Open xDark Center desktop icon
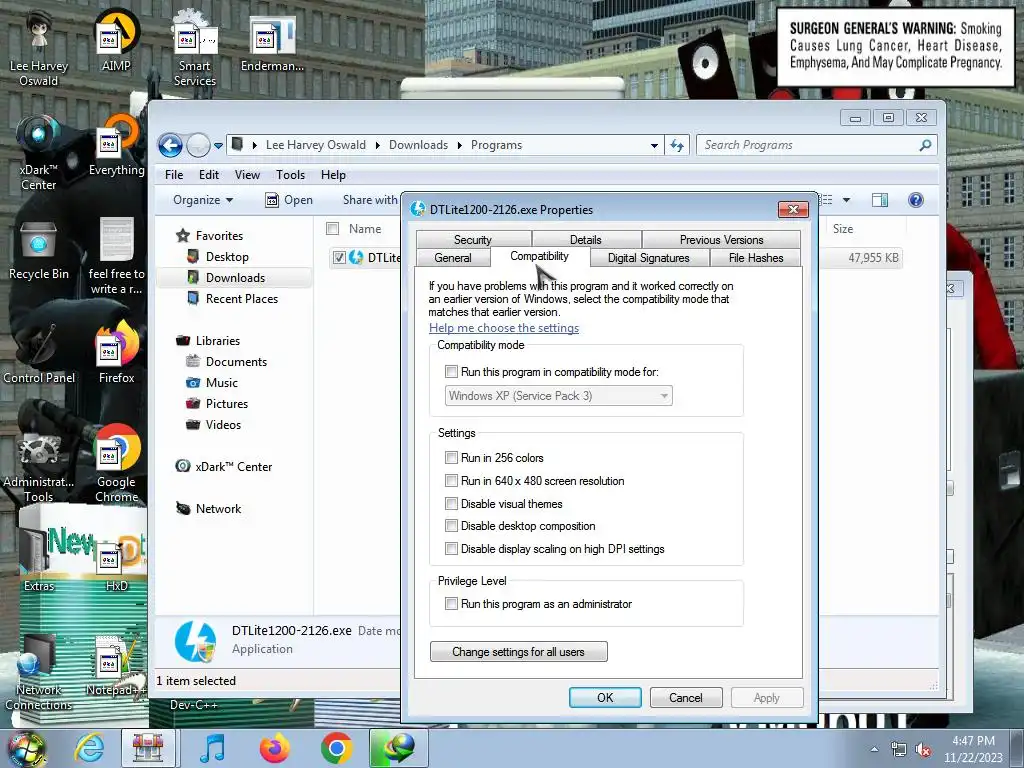 point(39,152)
